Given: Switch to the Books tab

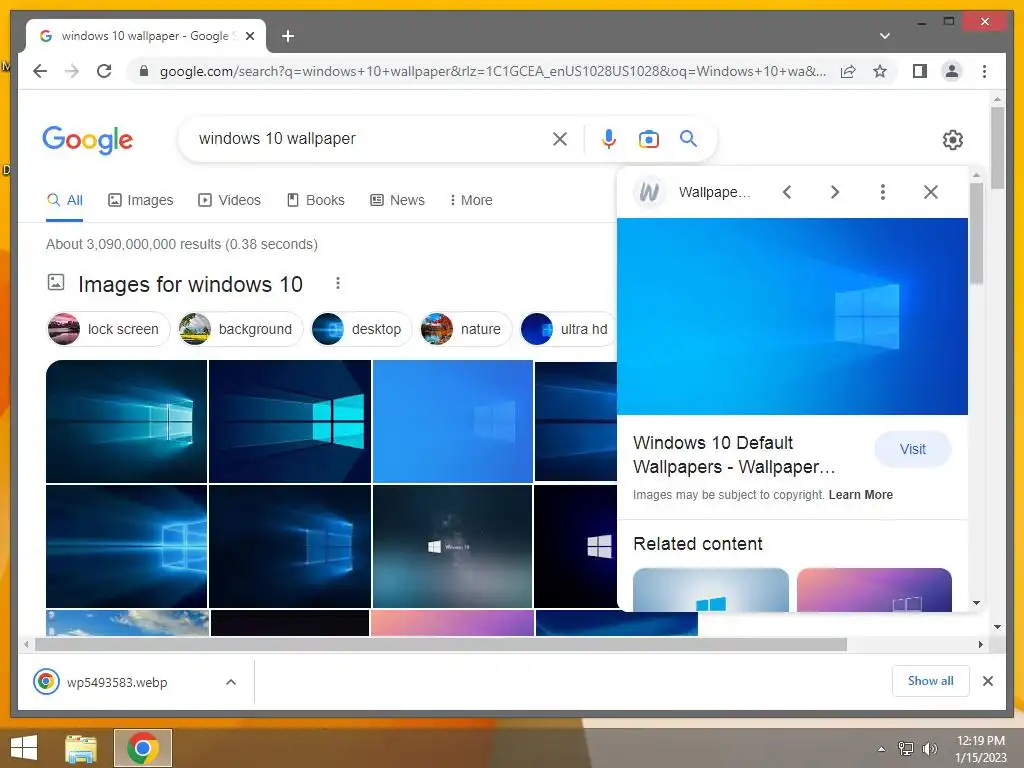Looking at the screenshot, I should click(x=315, y=200).
